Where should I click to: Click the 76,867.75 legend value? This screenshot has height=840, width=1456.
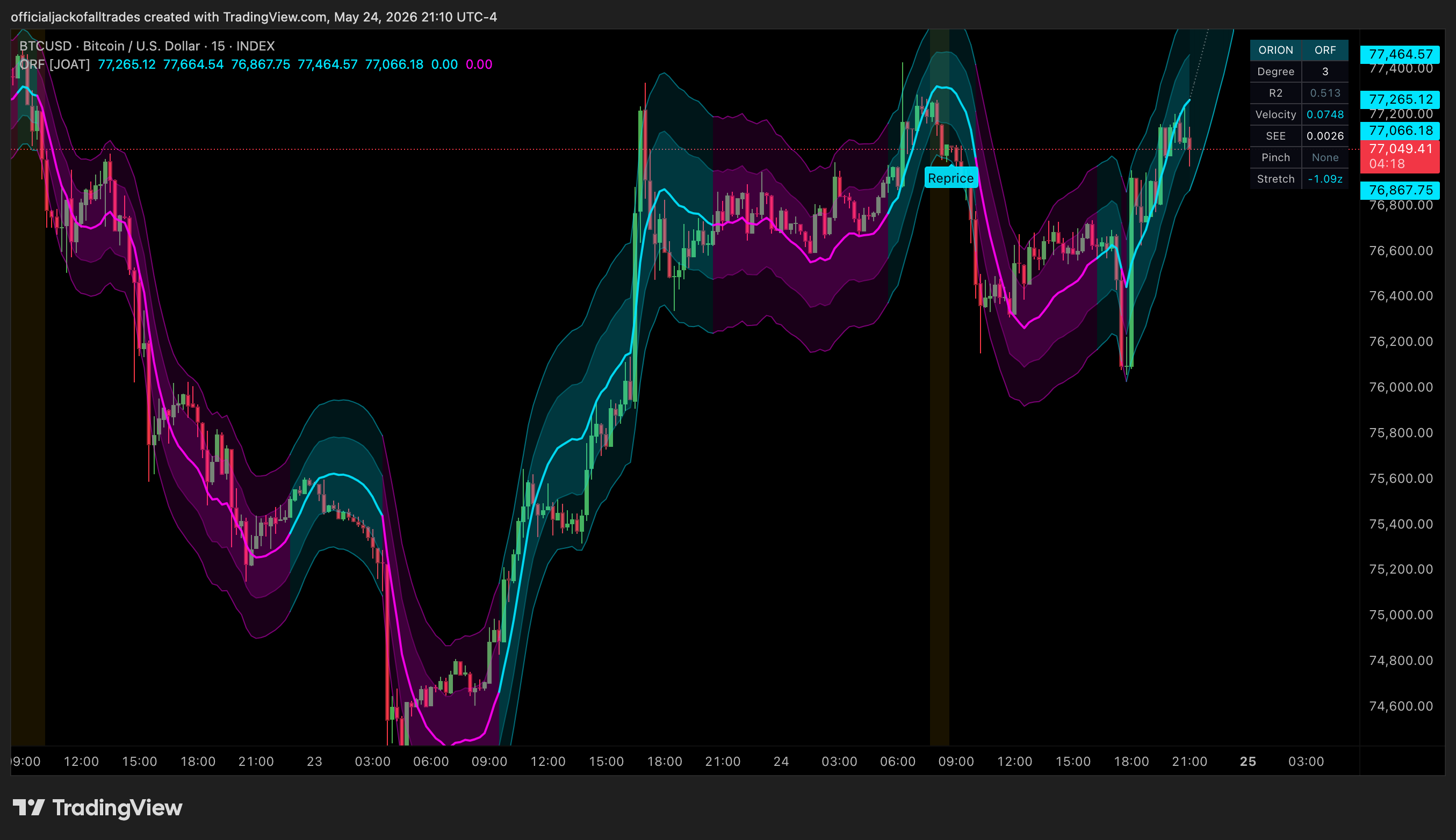[260, 64]
